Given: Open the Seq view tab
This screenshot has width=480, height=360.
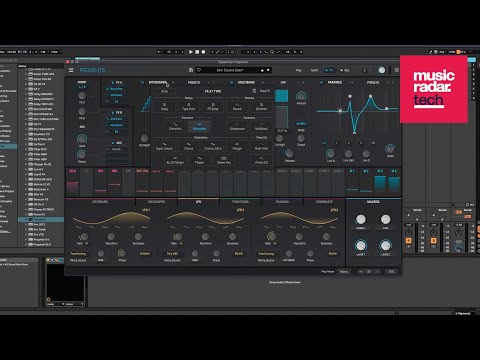Looking at the screenshot, I should [345, 70].
